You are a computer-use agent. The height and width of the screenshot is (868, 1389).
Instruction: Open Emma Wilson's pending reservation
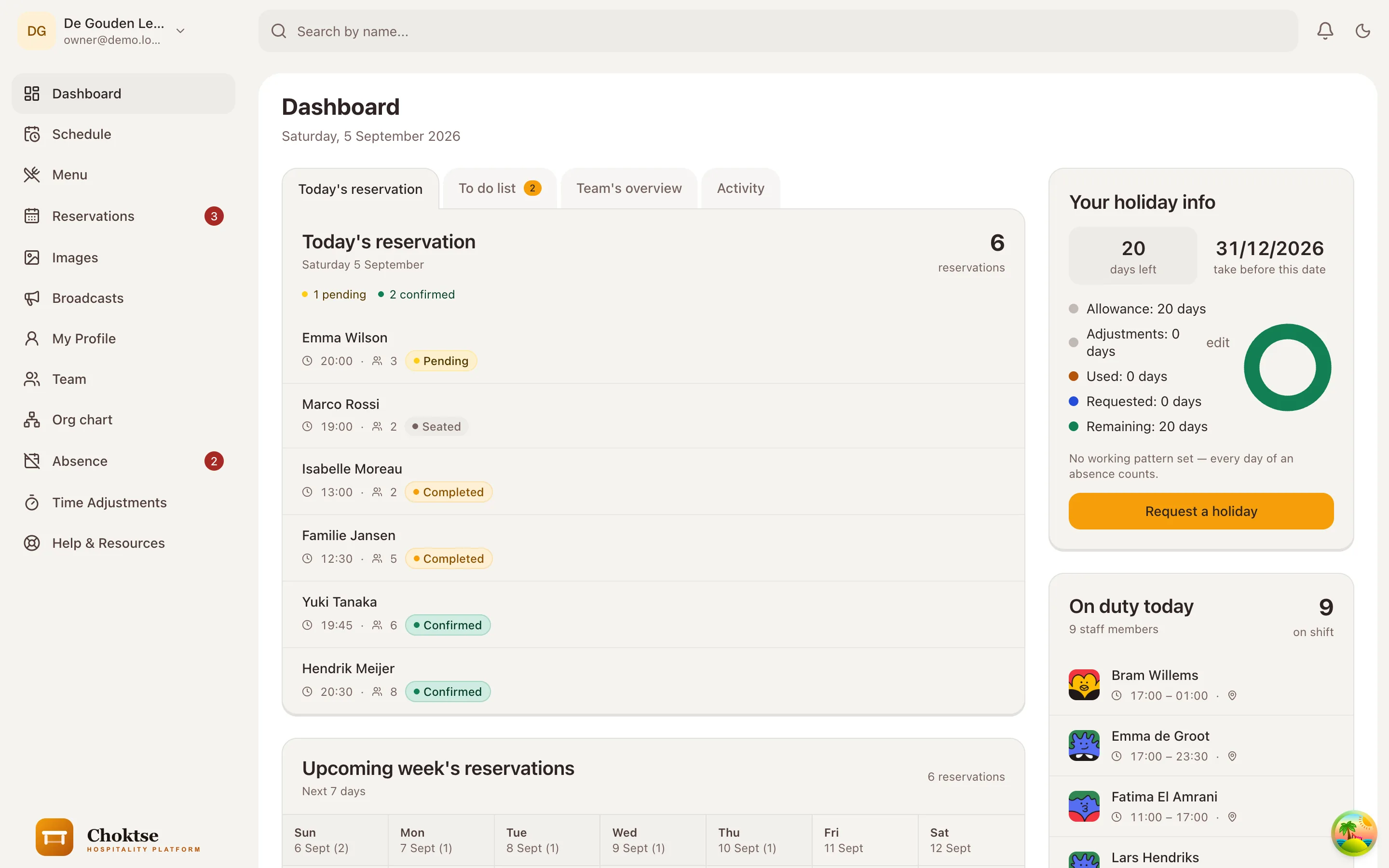point(653,349)
